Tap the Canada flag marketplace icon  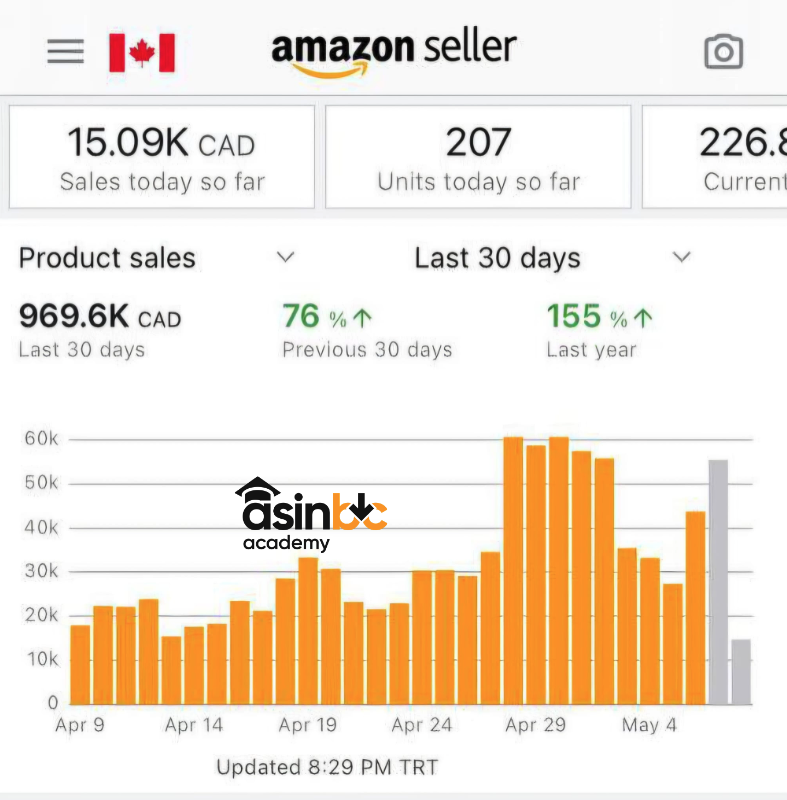pos(142,52)
